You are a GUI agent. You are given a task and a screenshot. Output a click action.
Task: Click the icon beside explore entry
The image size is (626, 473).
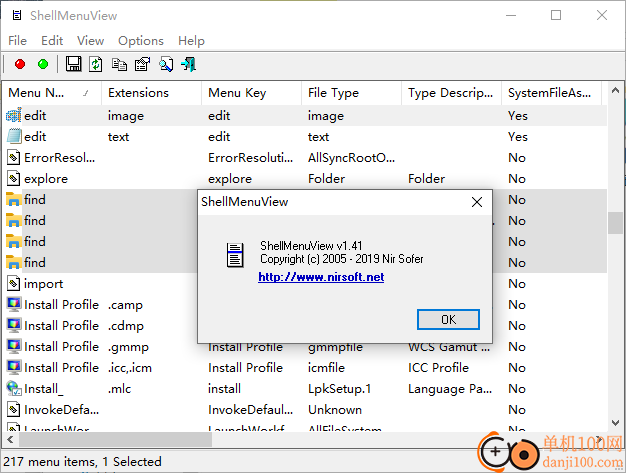14,178
